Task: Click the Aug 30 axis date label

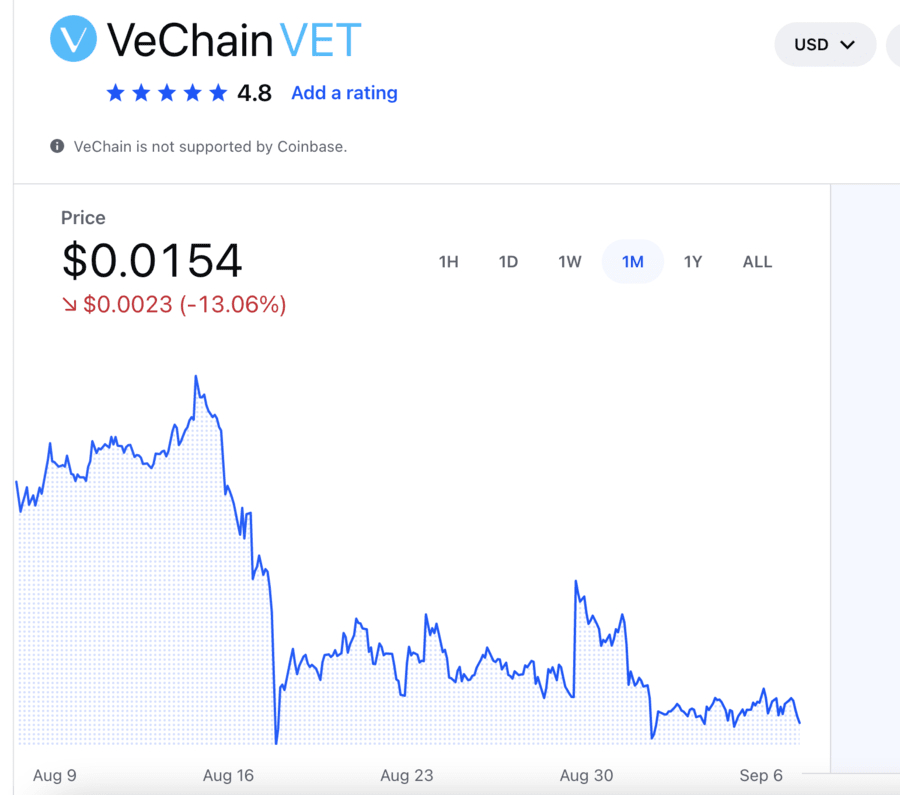Action: point(586,775)
